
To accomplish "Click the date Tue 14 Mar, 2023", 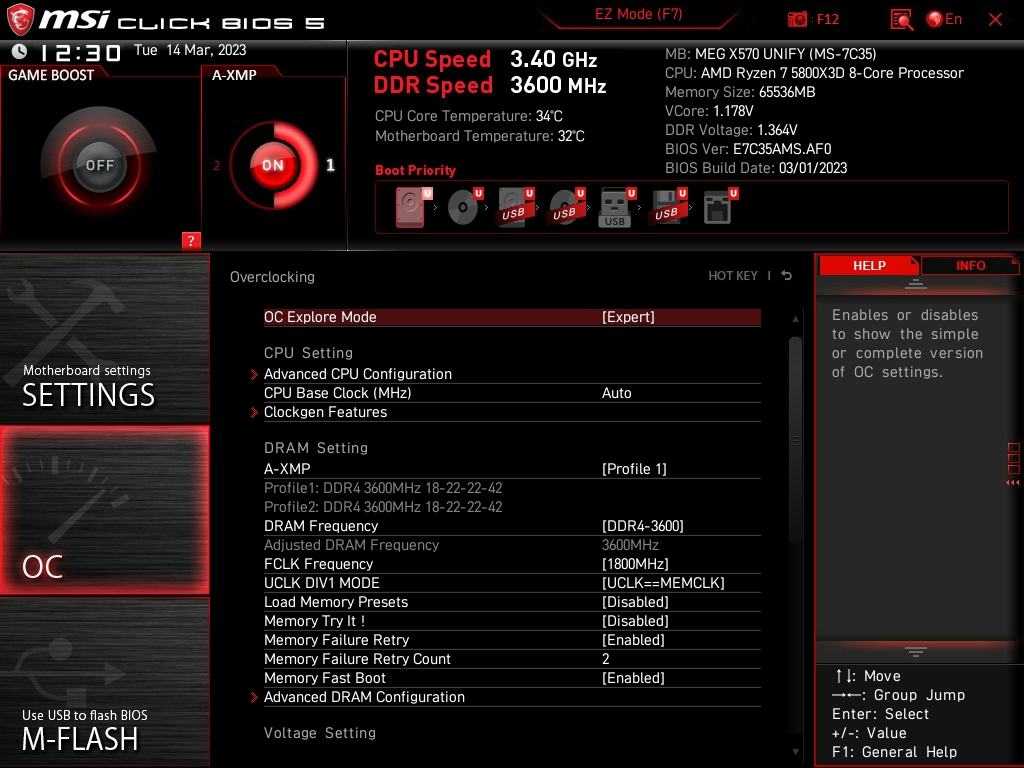I will coord(190,50).
